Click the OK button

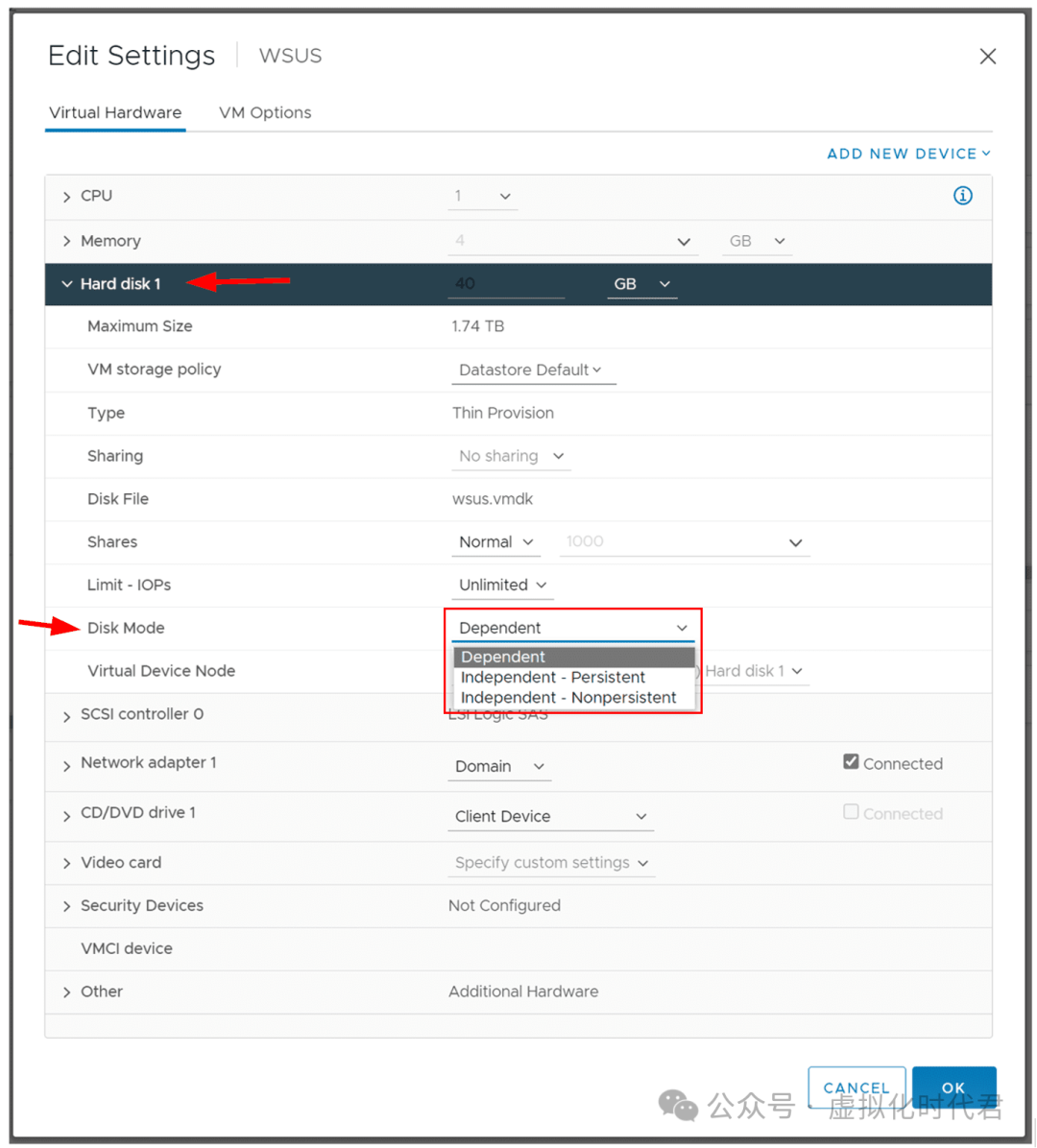tap(953, 1088)
